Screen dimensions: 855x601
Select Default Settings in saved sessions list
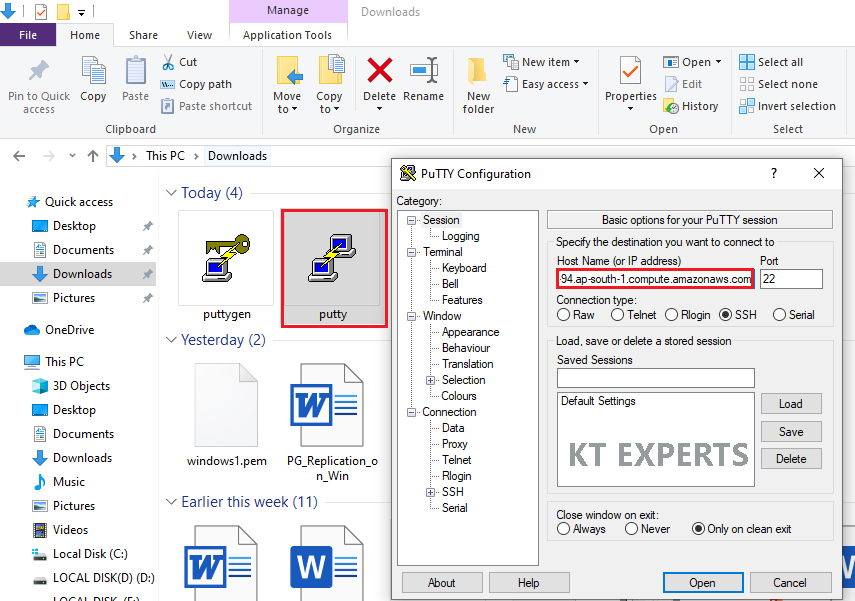(x=598, y=401)
